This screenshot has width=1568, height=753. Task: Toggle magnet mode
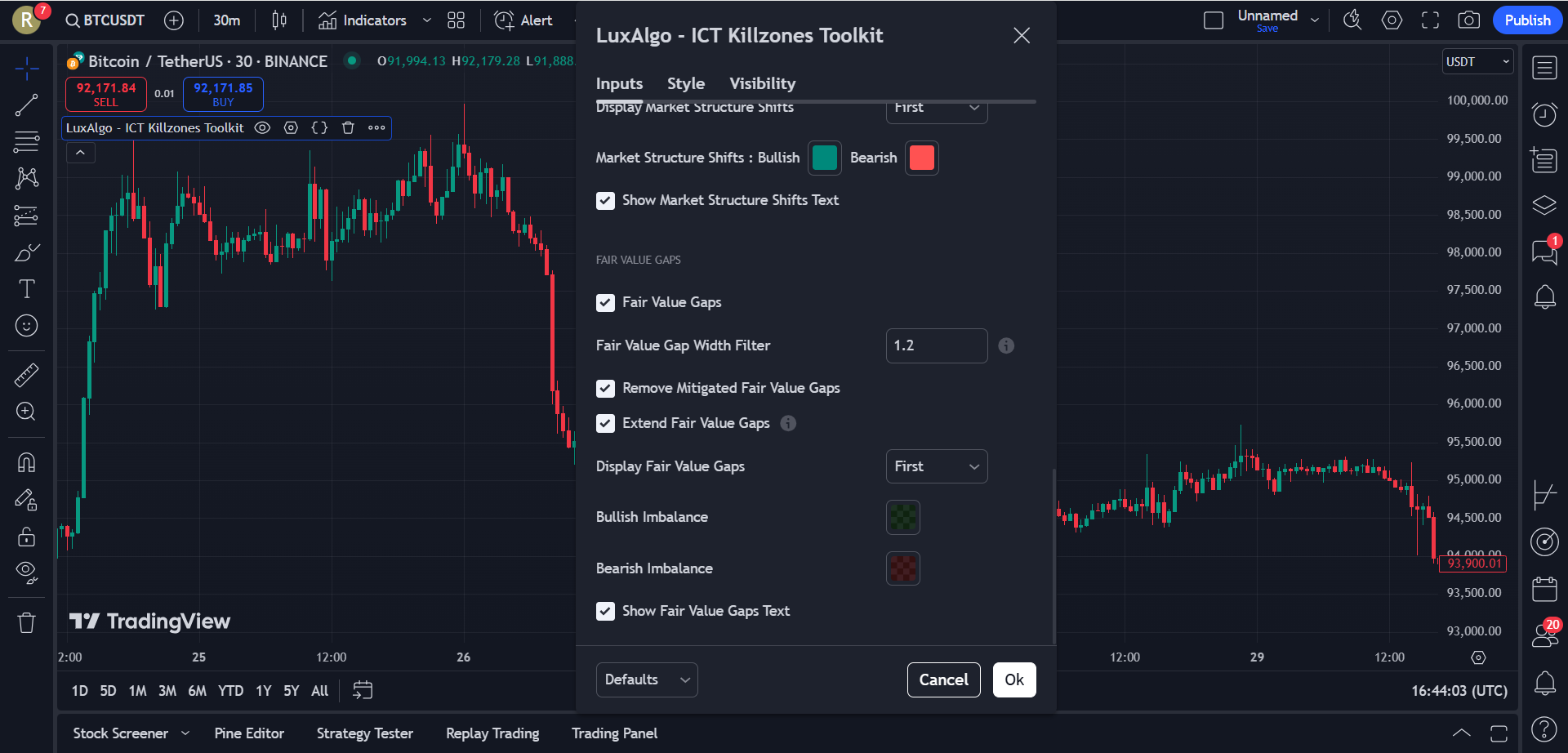pyautogui.click(x=26, y=463)
